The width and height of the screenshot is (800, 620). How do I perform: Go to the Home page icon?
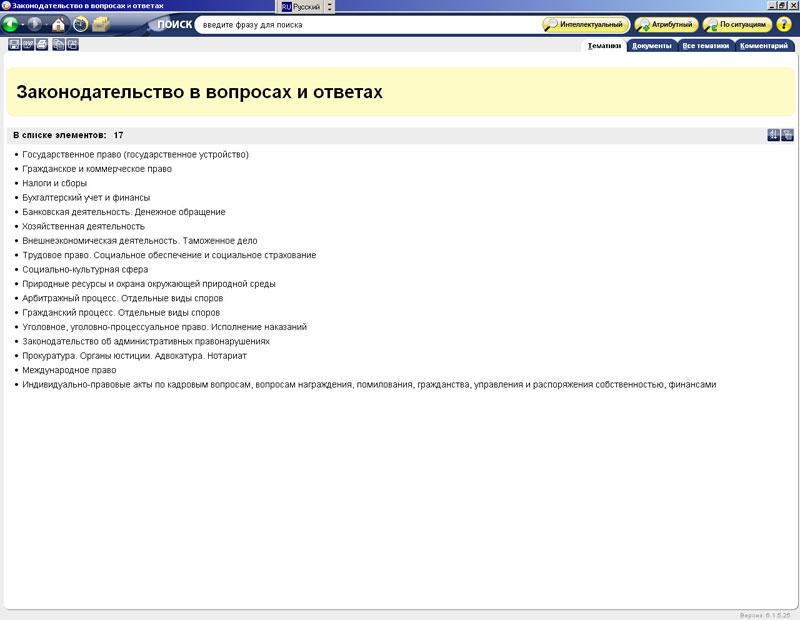click(x=59, y=24)
